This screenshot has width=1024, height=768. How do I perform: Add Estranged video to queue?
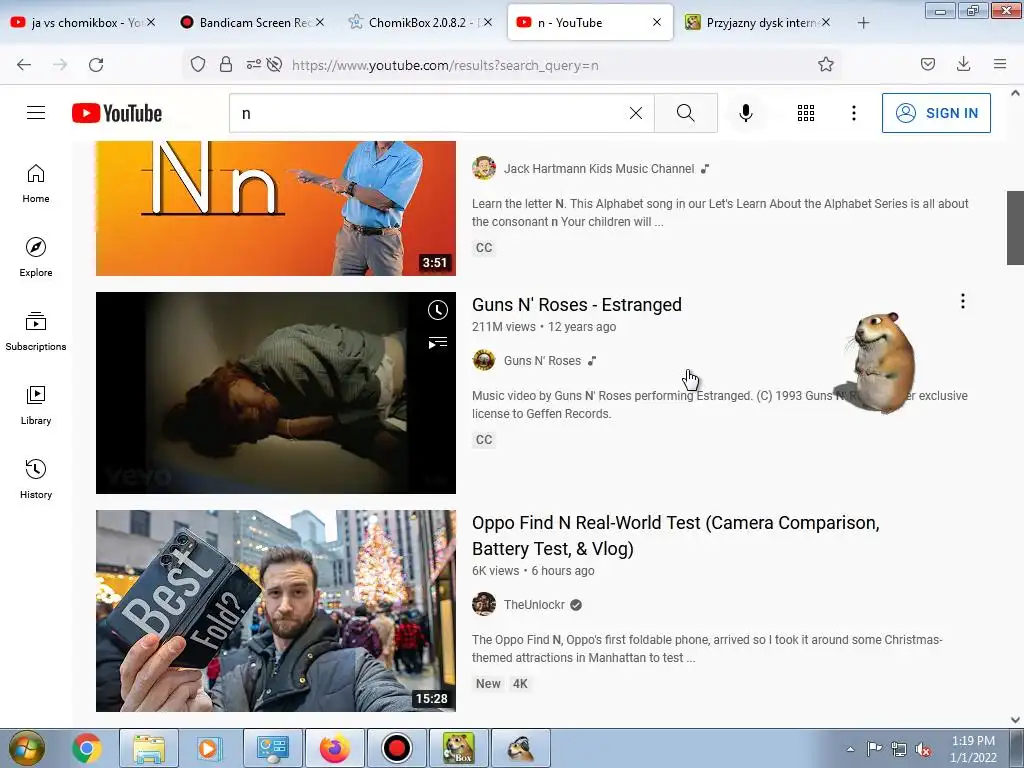point(438,342)
